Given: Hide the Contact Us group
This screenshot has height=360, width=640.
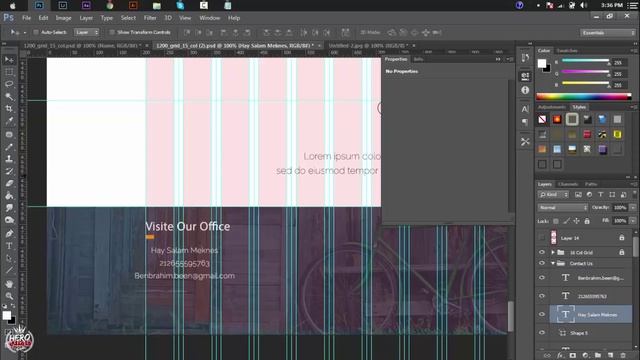Looking at the screenshot, I should pyautogui.click(x=542, y=263).
